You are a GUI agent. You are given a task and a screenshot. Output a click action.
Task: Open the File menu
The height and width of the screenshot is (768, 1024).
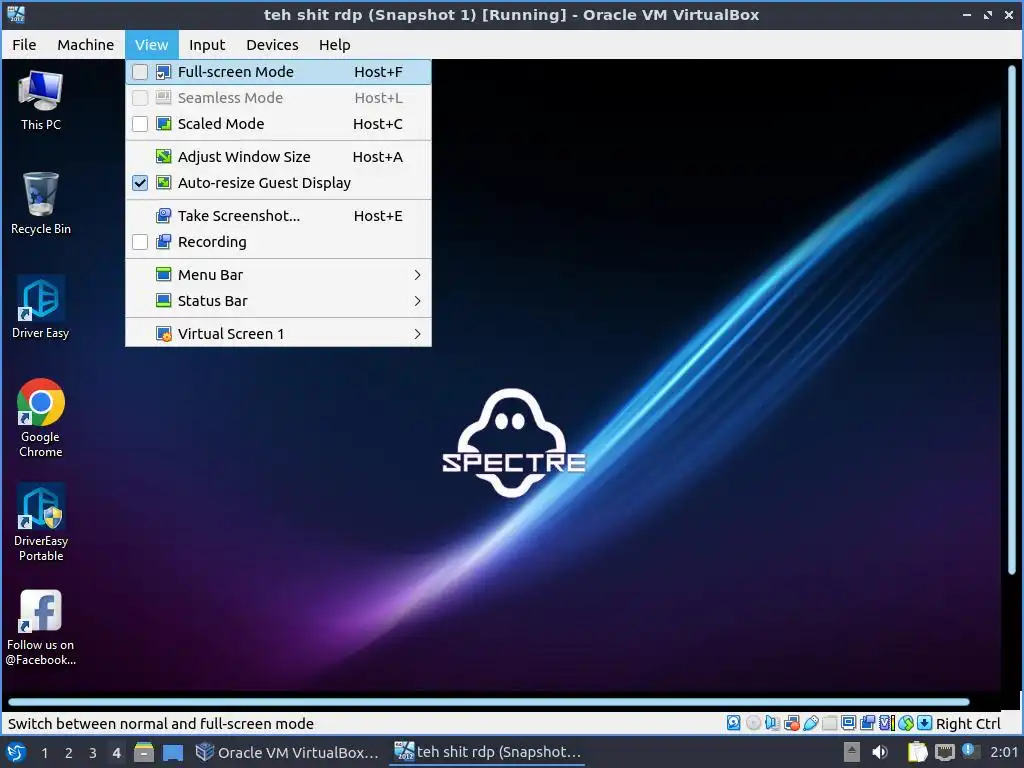click(x=24, y=44)
